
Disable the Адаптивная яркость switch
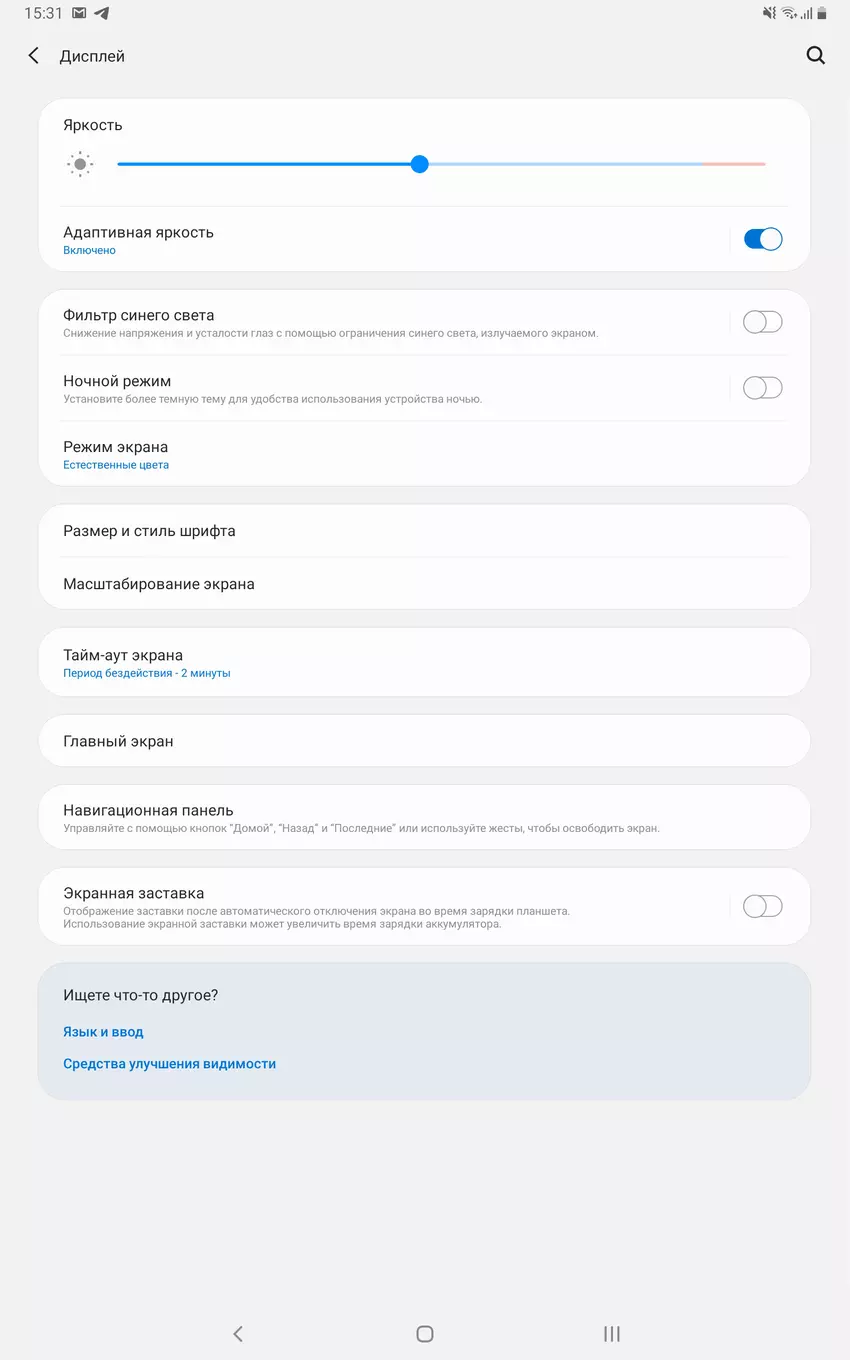[x=762, y=239]
